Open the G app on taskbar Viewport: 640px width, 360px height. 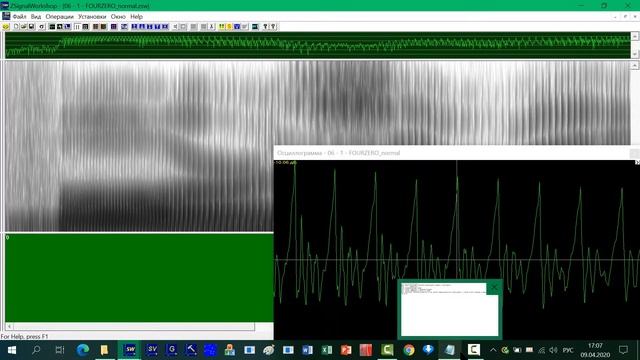(172, 349)
